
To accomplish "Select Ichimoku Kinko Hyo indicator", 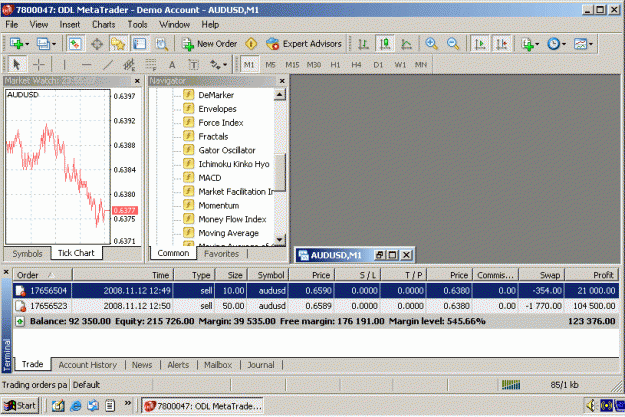I will click(x=234, y=164).
